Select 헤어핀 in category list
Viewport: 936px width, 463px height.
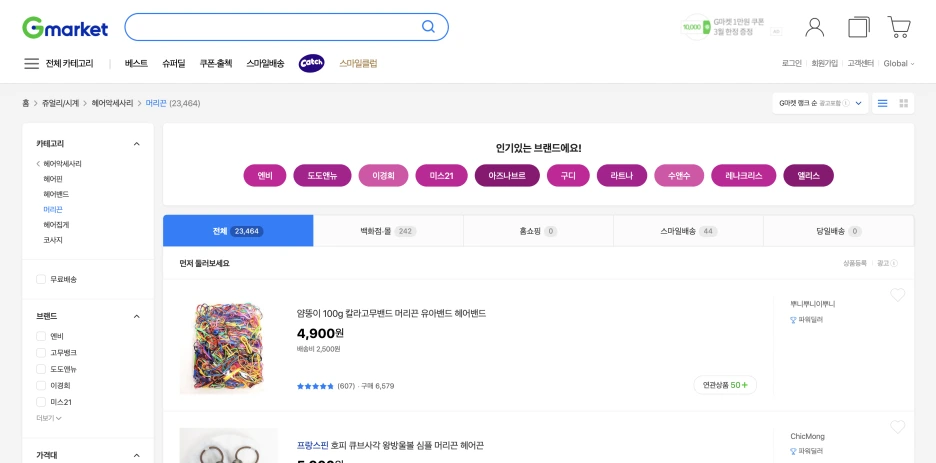[53, 179]
